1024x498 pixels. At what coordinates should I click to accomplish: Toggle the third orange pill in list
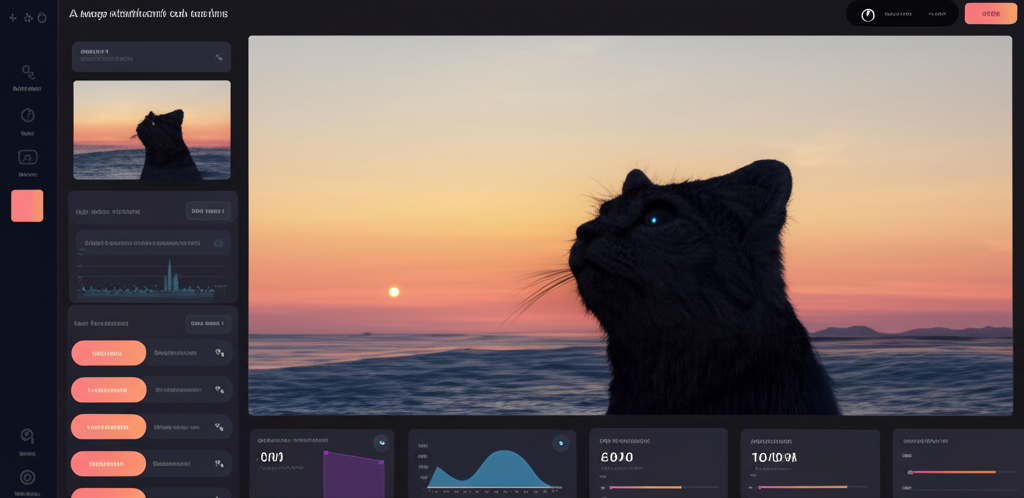click(x=108, y=427)
